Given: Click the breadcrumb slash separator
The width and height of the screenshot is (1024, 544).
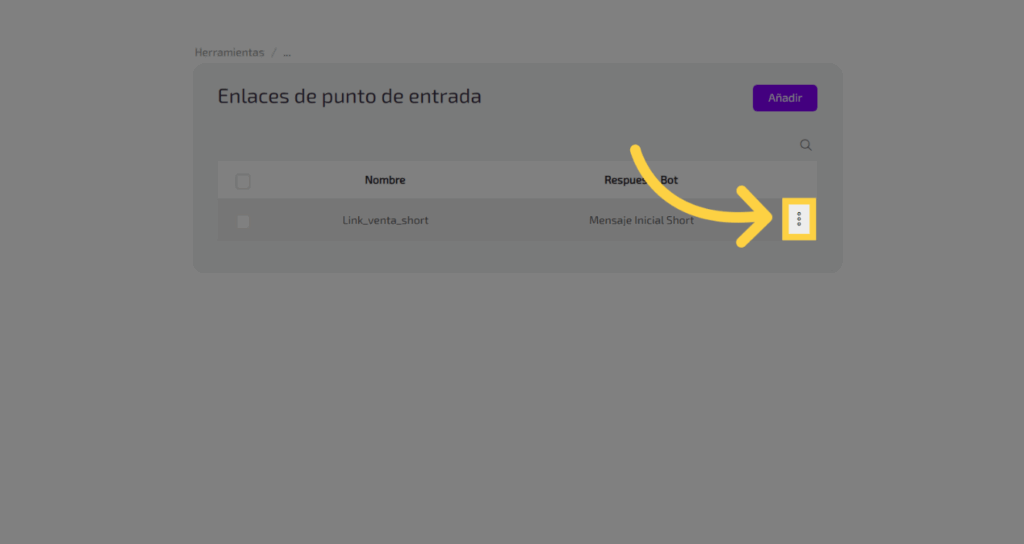Looking at the screenshot, I should pyautogui.click(x=273, y=52).
